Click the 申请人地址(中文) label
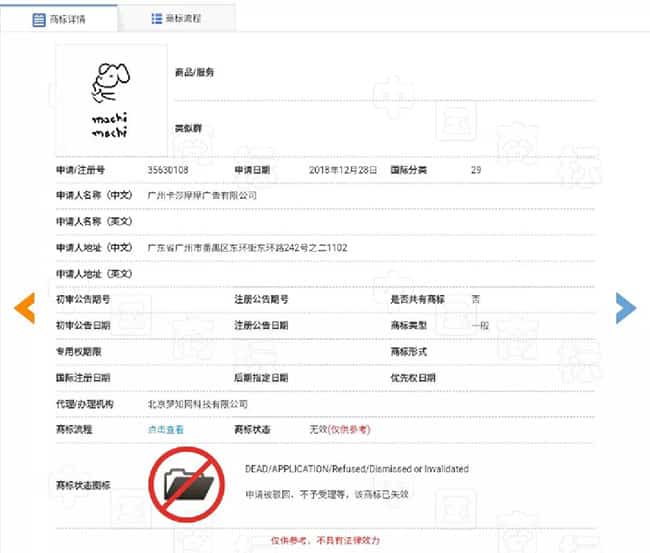The image size is (650, 553). 94,247
